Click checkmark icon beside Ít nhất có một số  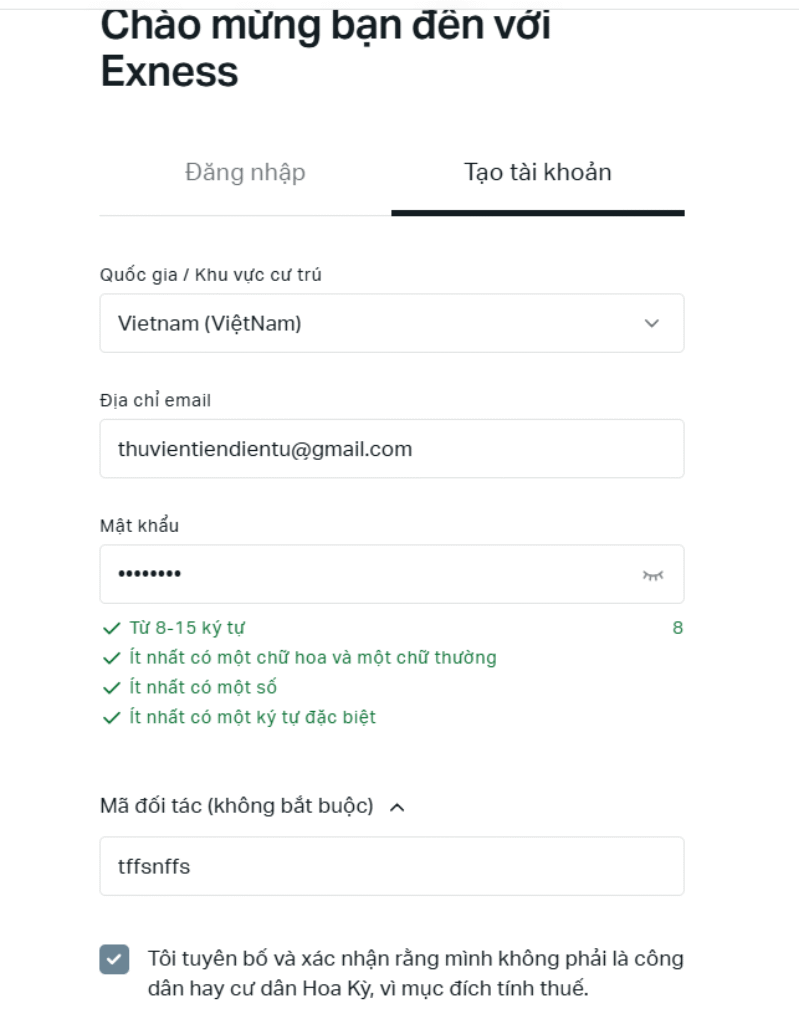click(x=111, y=688)
